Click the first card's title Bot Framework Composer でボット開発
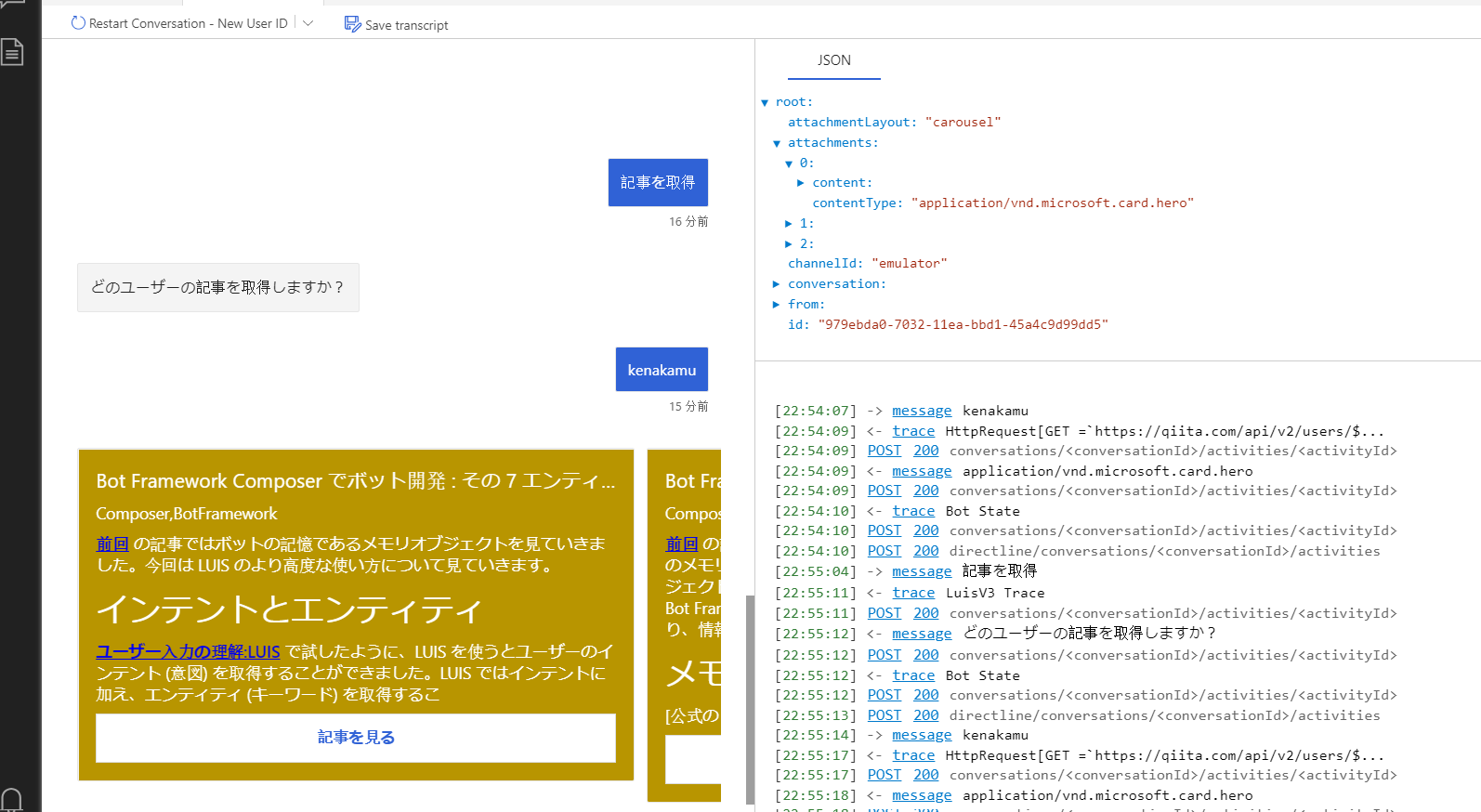Viewport: 1481px width, 812px height. tap(355, 481)
